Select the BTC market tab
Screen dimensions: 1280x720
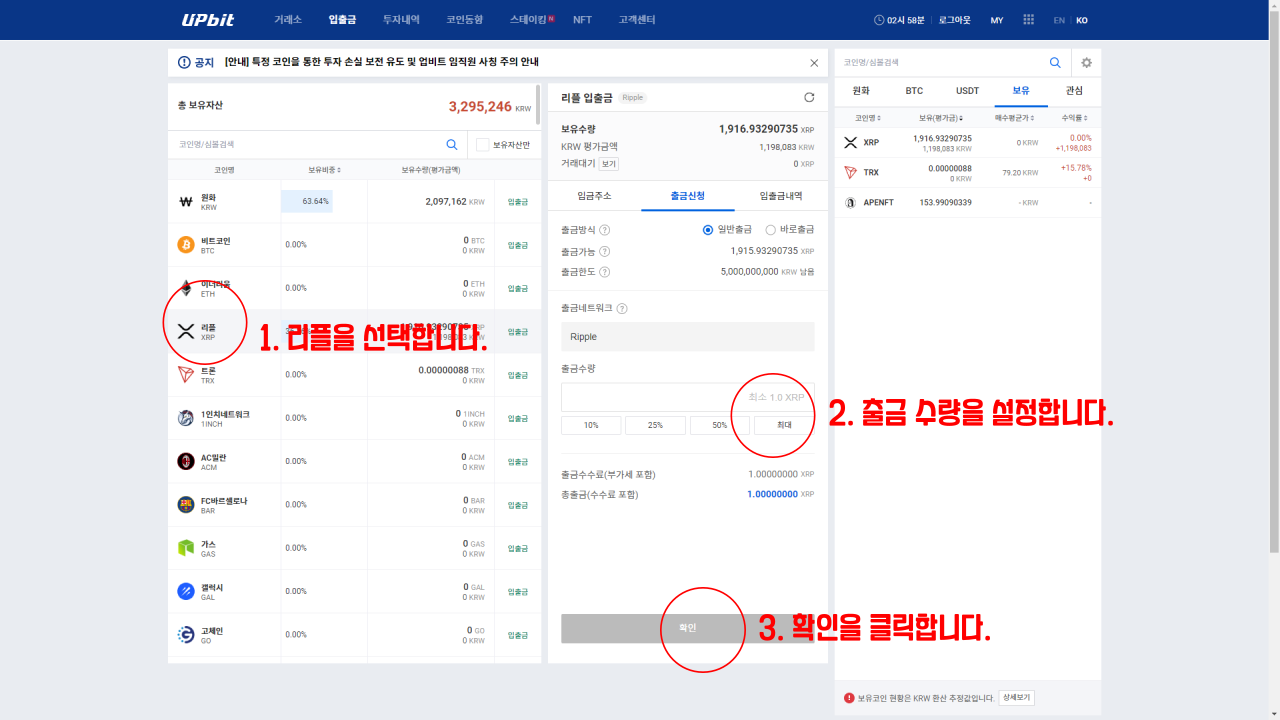pos(914,90)
